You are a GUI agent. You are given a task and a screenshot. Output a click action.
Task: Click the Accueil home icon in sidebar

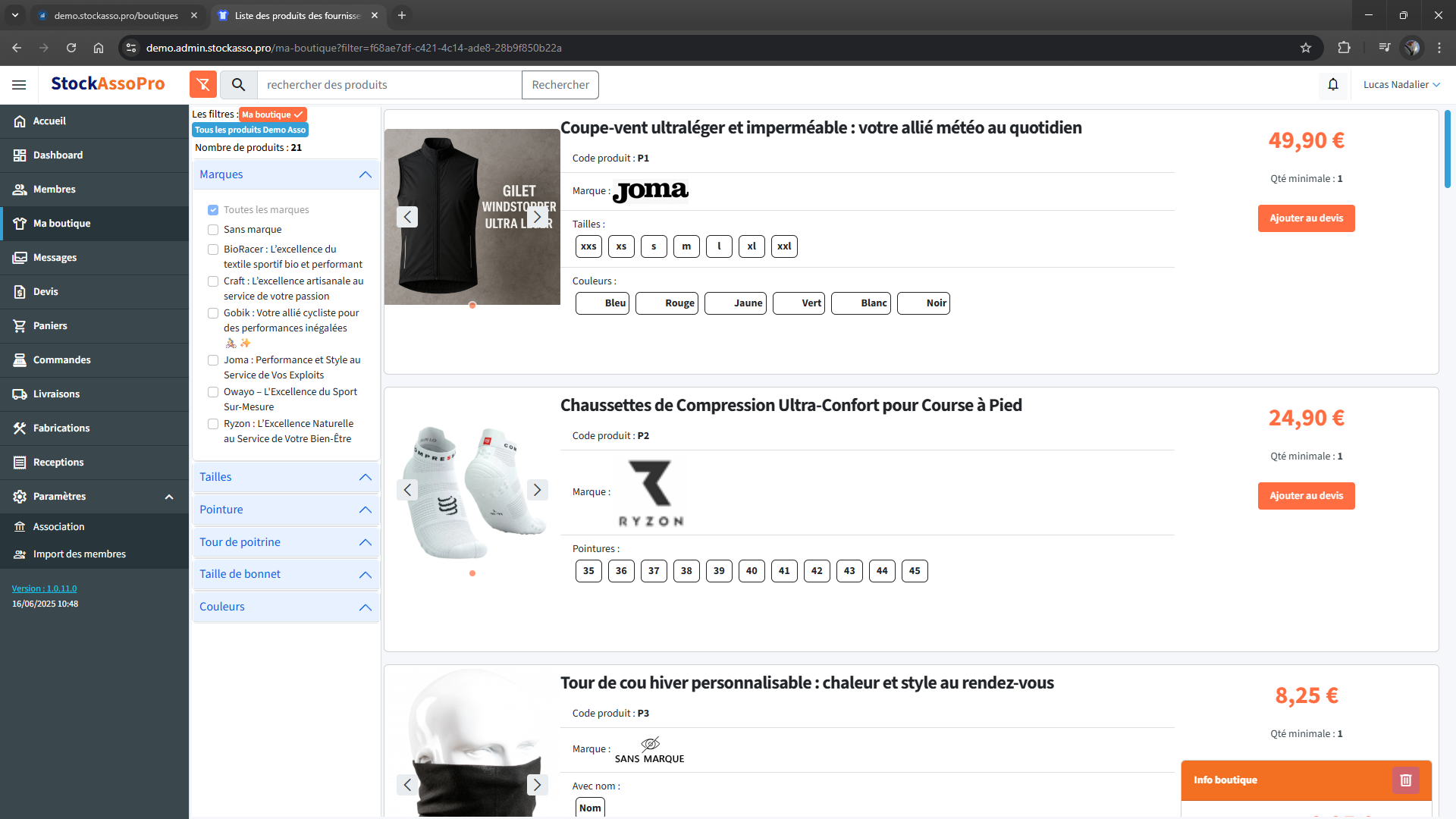20,121
